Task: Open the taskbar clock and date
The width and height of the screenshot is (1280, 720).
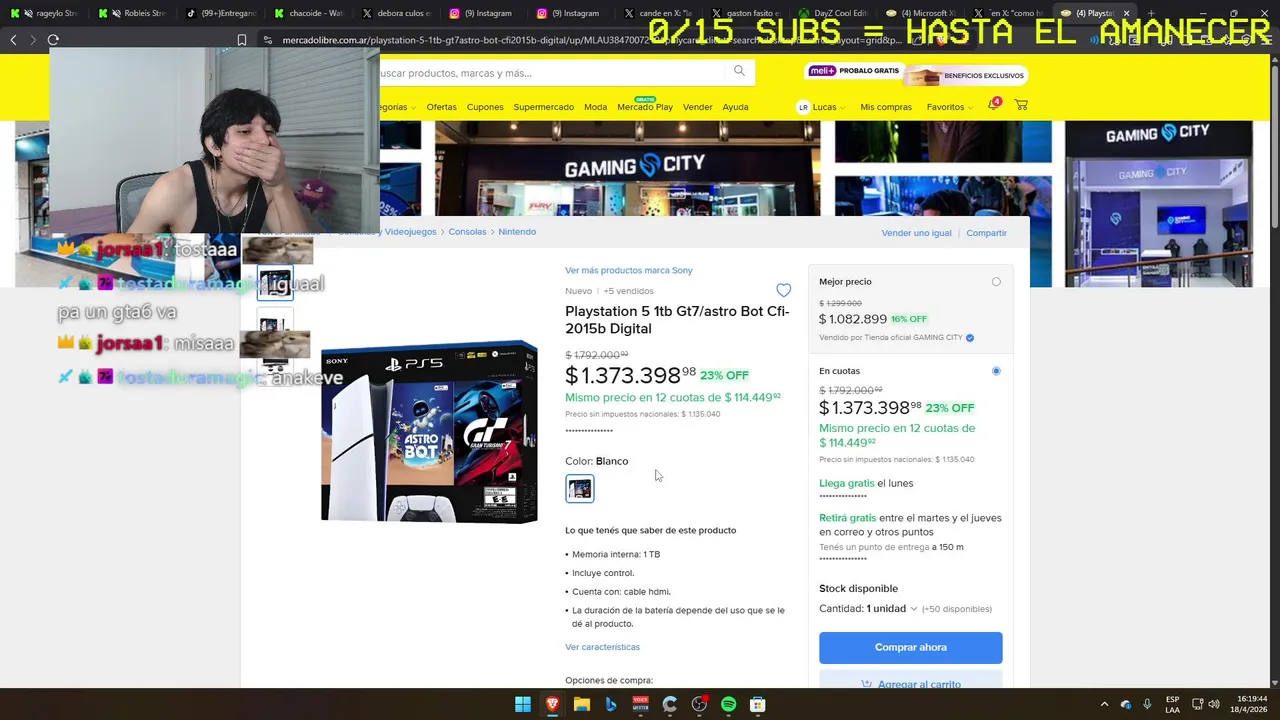Action: click(1248, 704)
